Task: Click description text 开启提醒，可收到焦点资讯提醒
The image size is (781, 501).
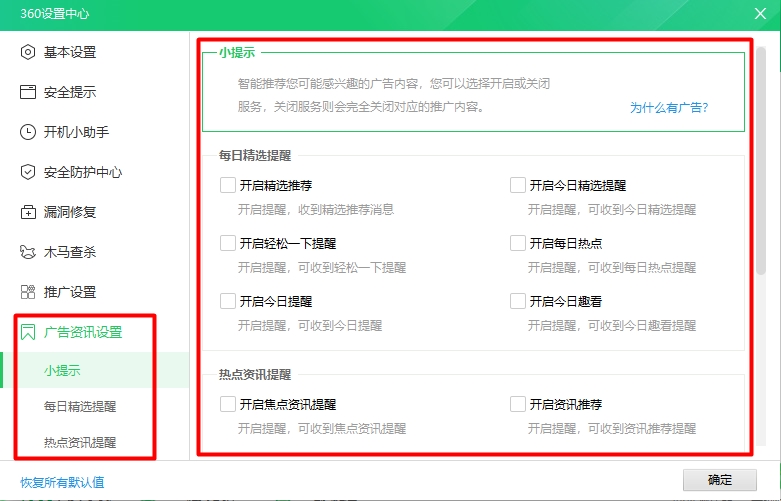Action: tap(322, 429)
